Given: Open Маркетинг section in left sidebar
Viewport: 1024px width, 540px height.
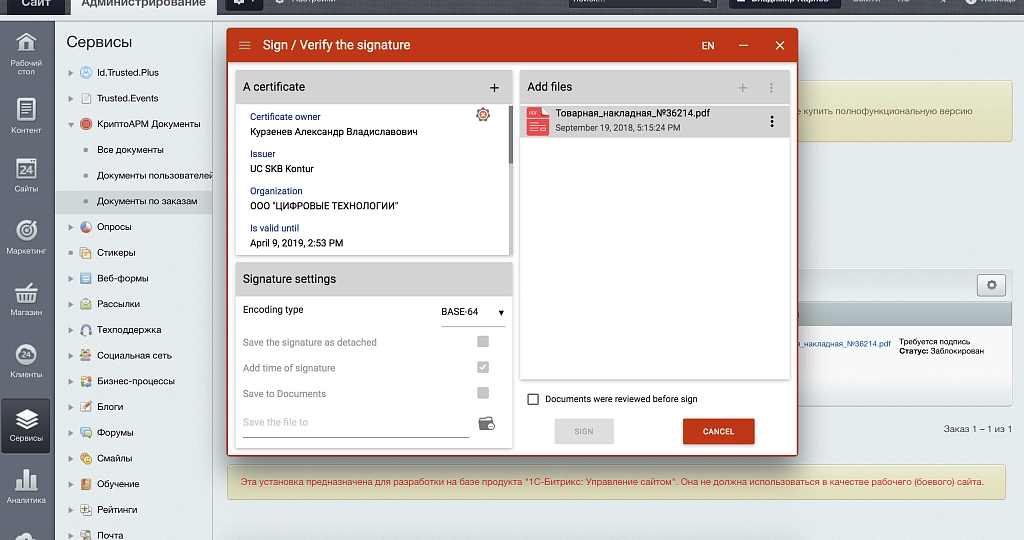Looking at the screenshot, I should (x=26, y=236).
